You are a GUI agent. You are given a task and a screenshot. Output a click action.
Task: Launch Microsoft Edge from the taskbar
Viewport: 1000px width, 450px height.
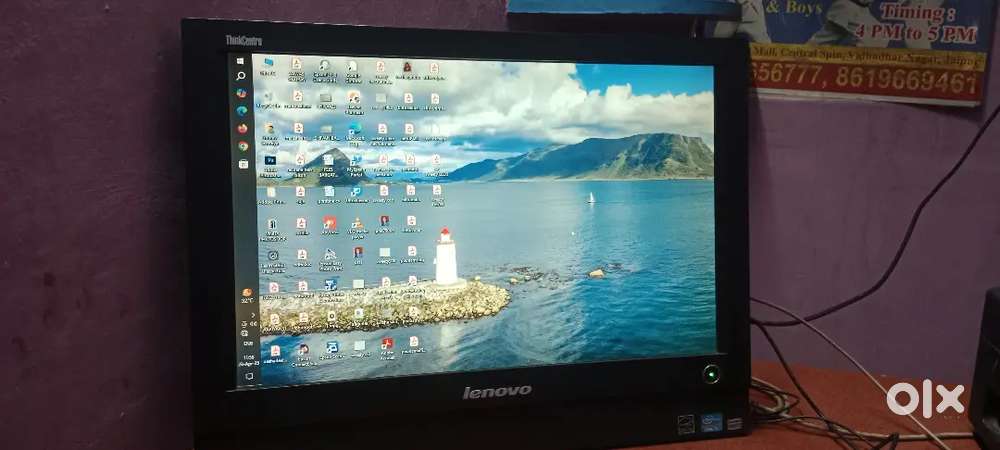[x=242, y=111]
